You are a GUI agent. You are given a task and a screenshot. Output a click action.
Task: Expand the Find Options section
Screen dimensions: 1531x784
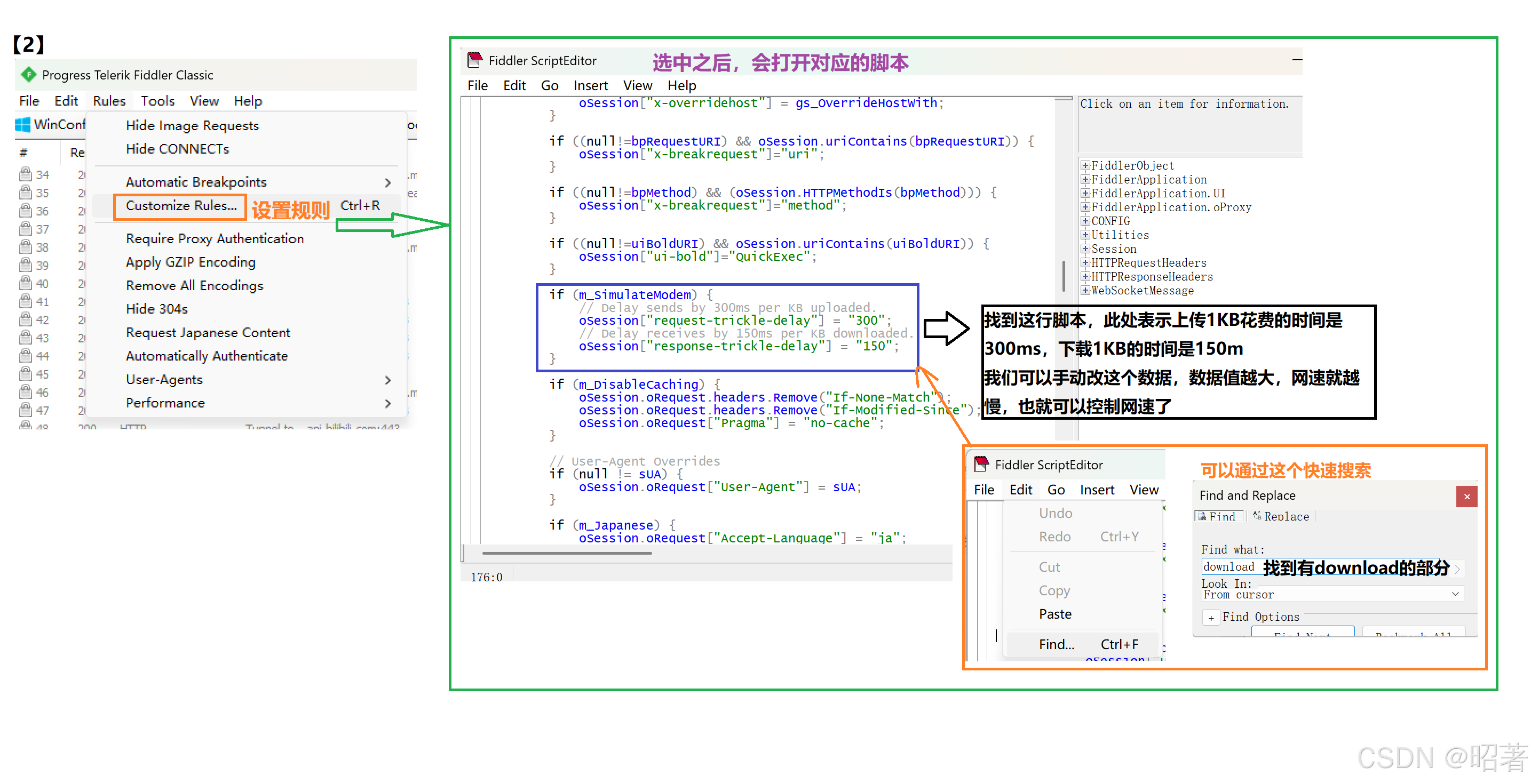click(x=1211, y=618)
